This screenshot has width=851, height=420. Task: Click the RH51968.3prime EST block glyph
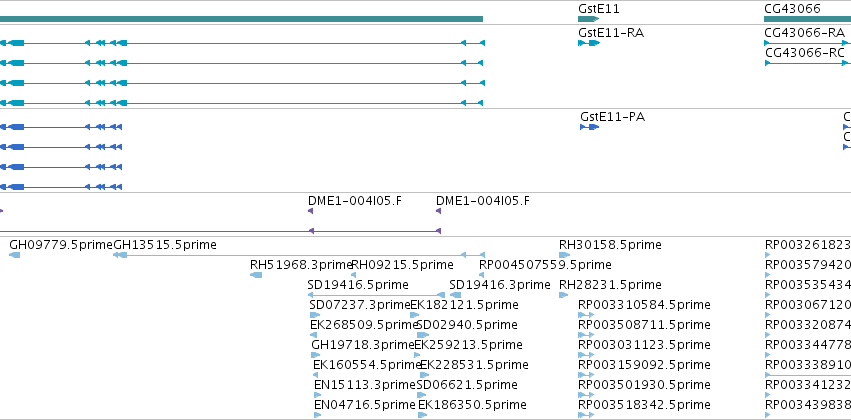256,275
